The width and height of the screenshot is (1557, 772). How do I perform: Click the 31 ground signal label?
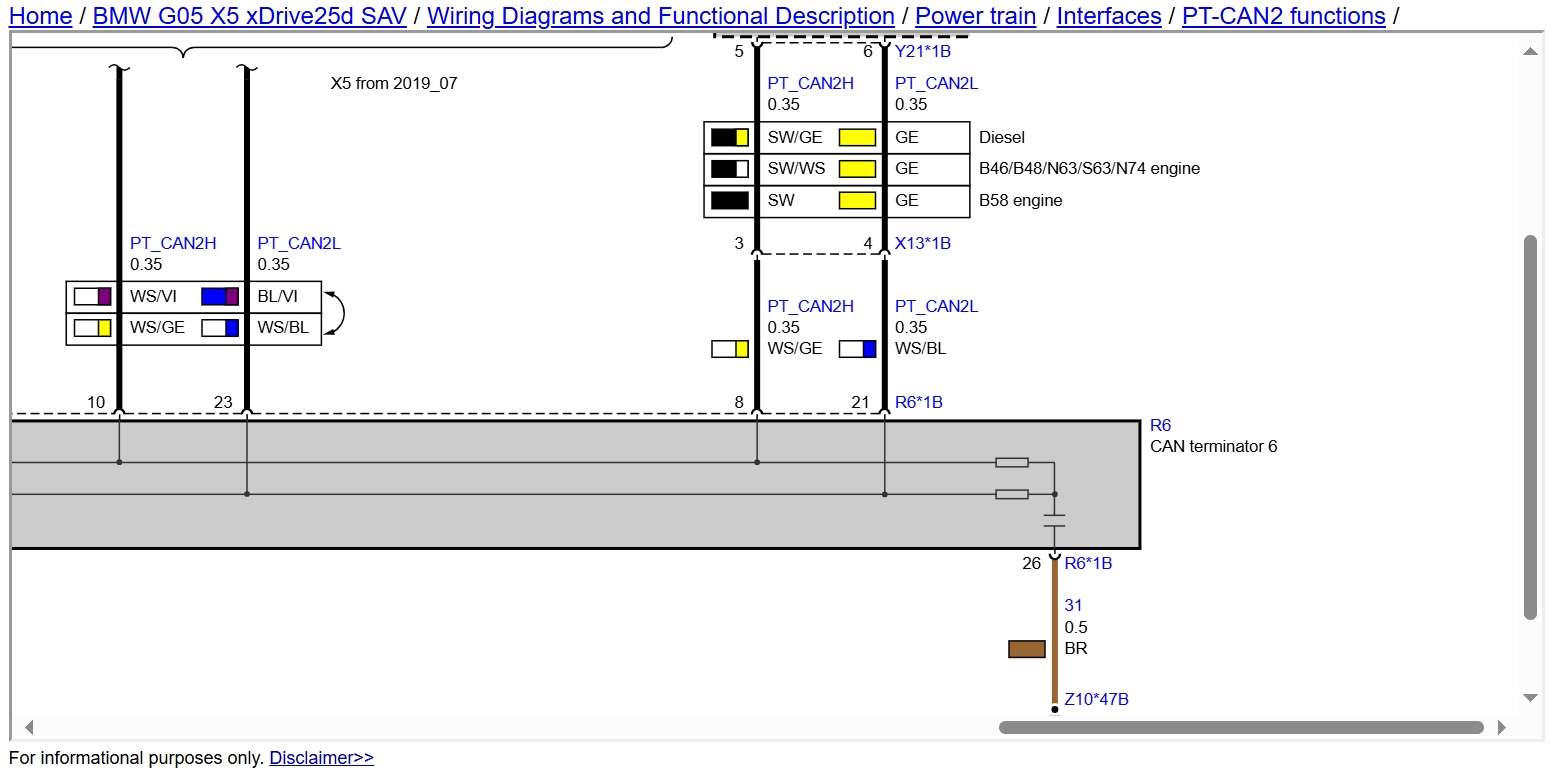(x=1073, y=605)
